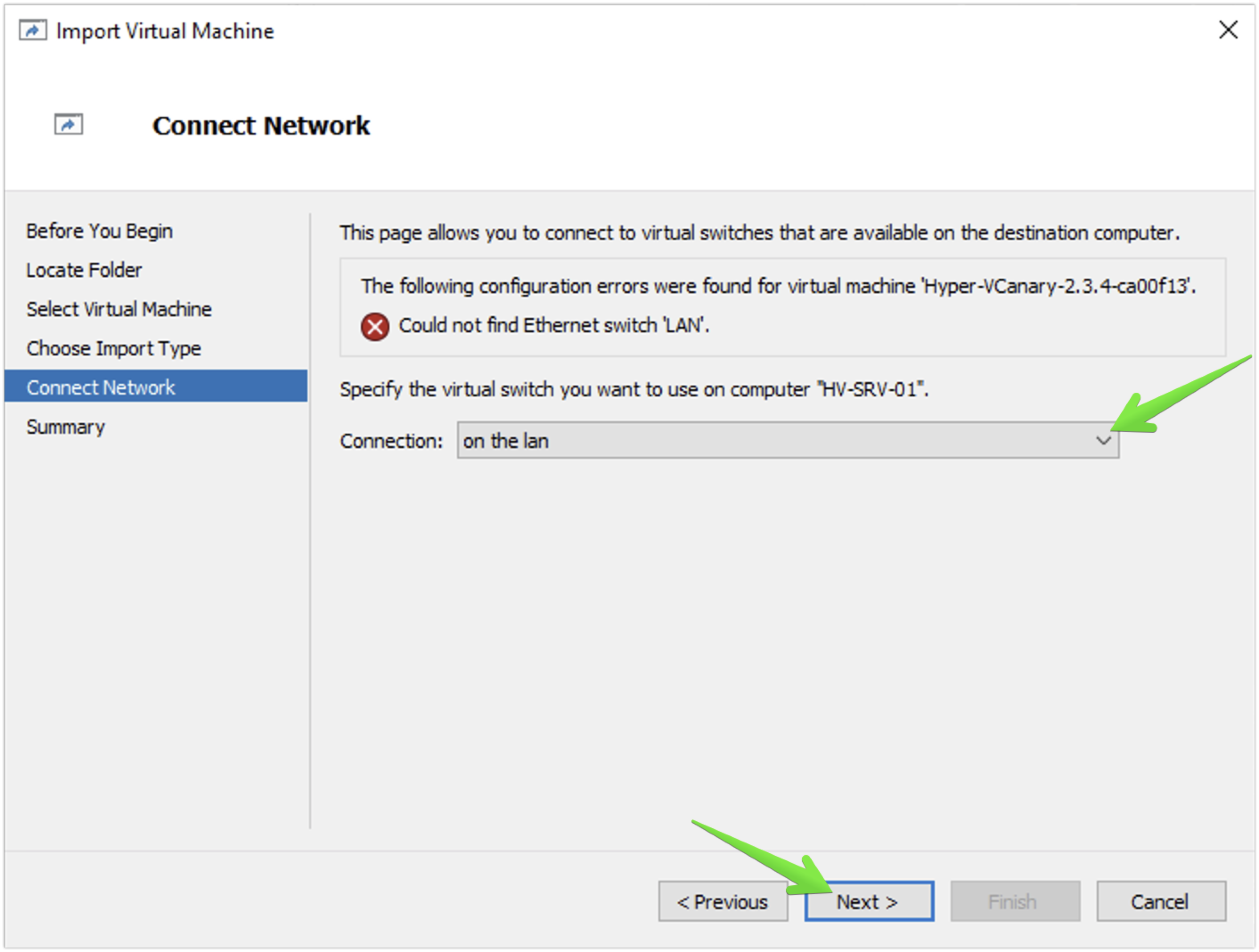
Task: Click 'Could not find Ethernet switch' error text
Action: coord(554,325)
